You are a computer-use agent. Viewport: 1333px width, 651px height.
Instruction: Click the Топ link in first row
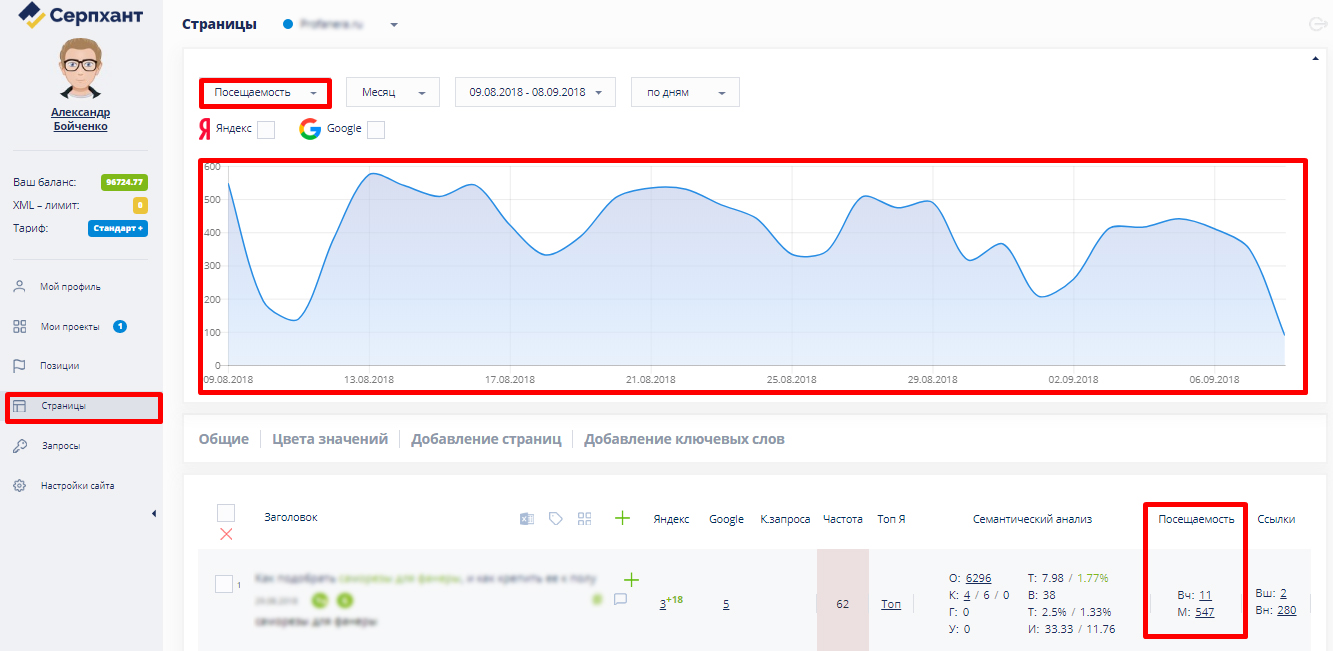coord(890,604)
